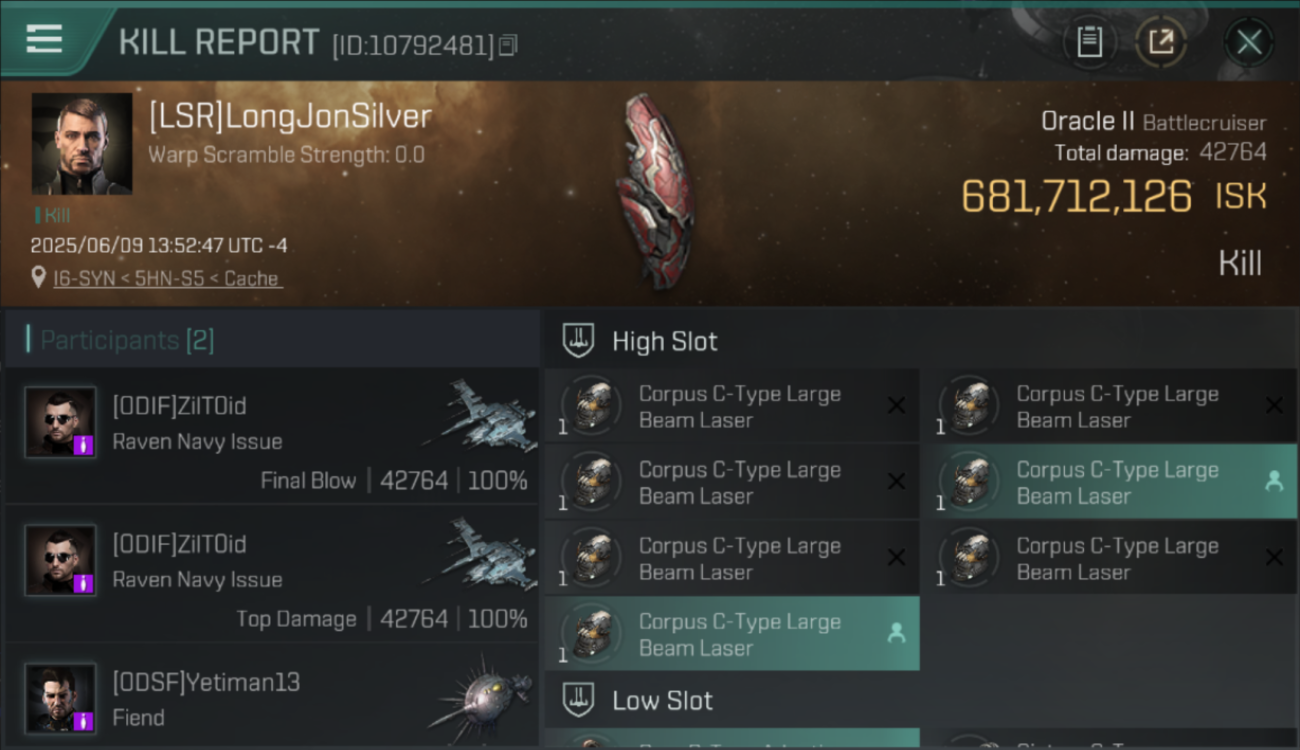This screenshot has width=1300, height=750.
Task: Open Yetiman13's Fiend participant entry
Action: (272, 698)
